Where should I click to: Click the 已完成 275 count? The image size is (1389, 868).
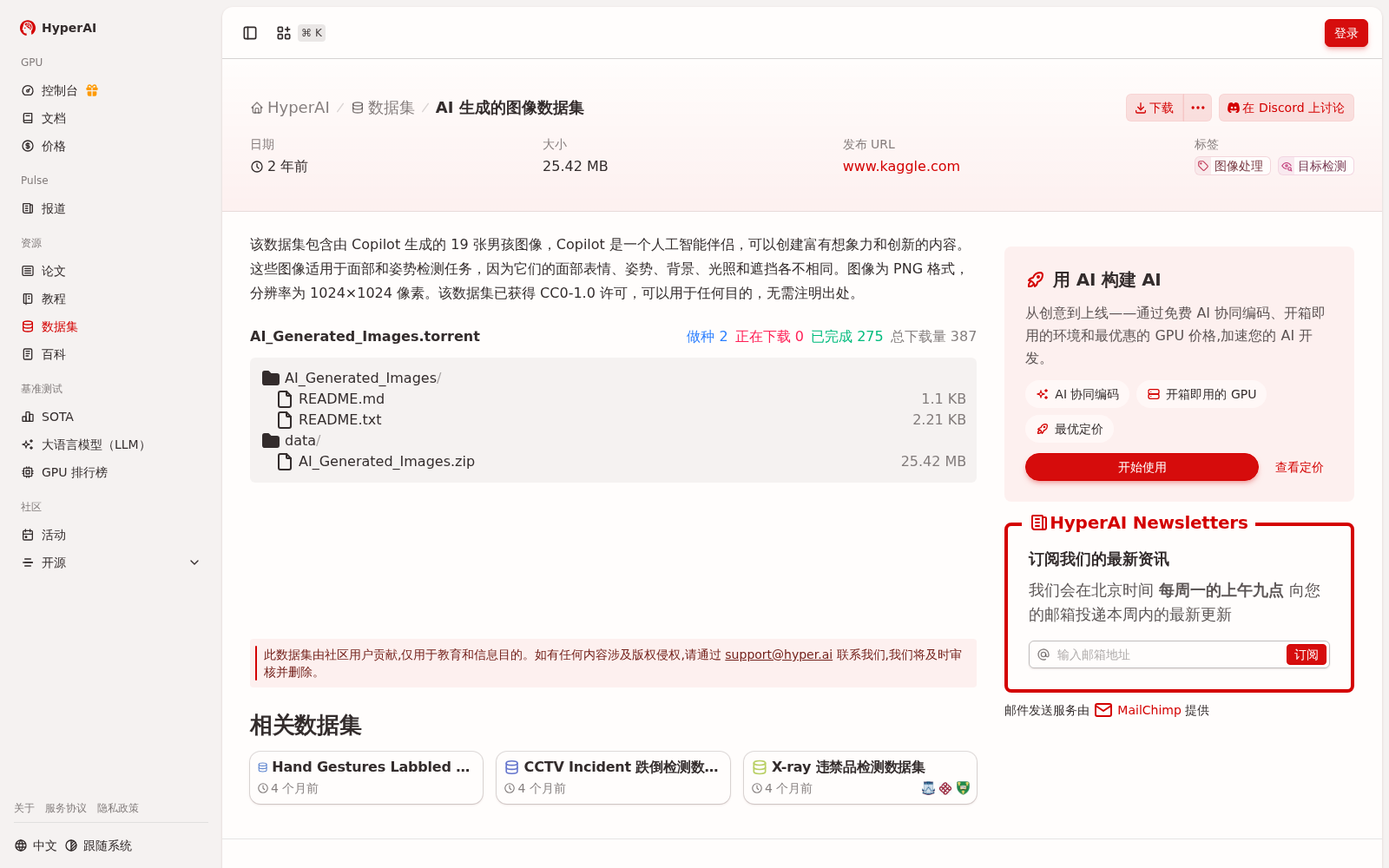click(x=846, y=336)
